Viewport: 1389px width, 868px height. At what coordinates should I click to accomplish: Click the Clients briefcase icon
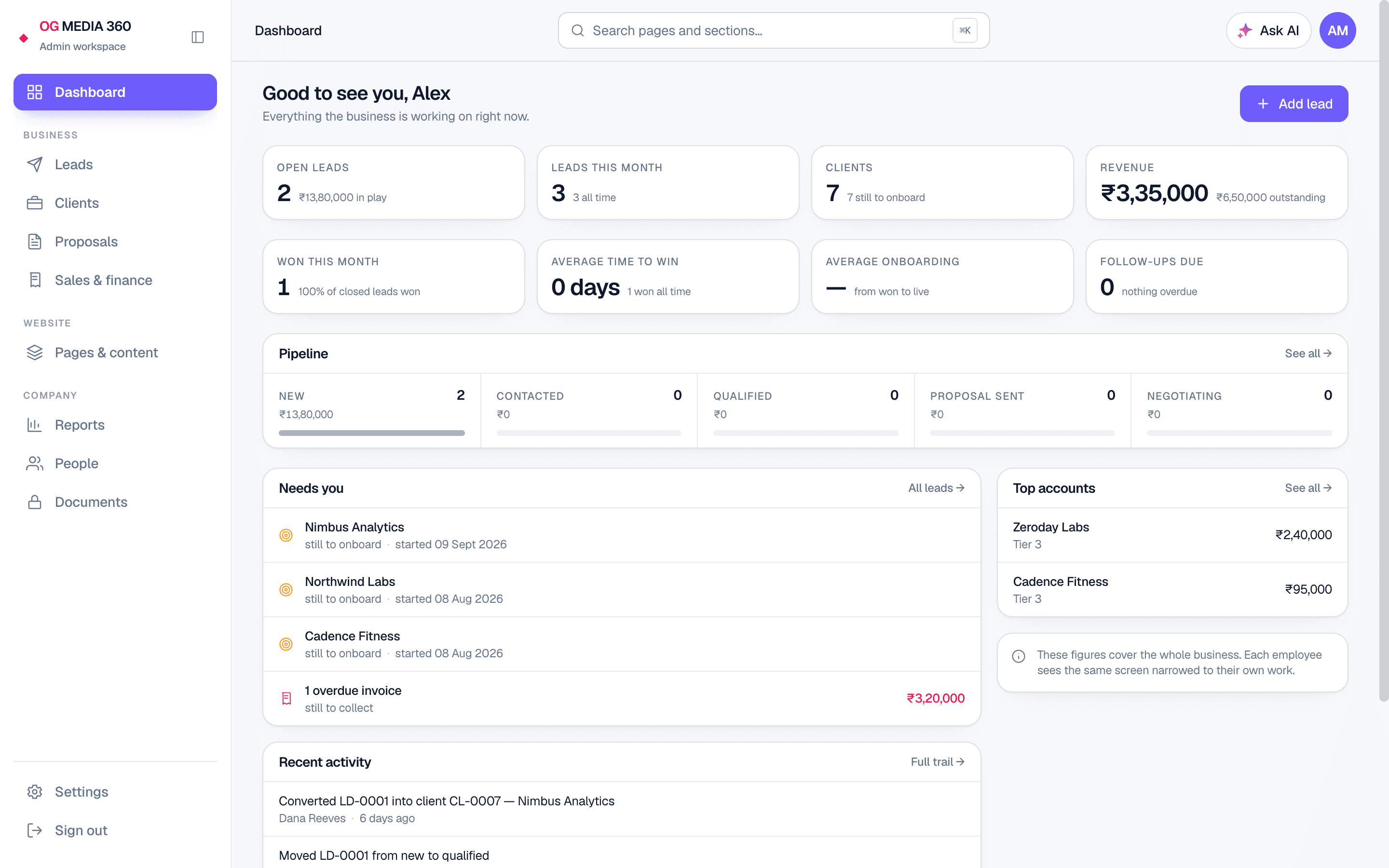[x=35, y=203]
